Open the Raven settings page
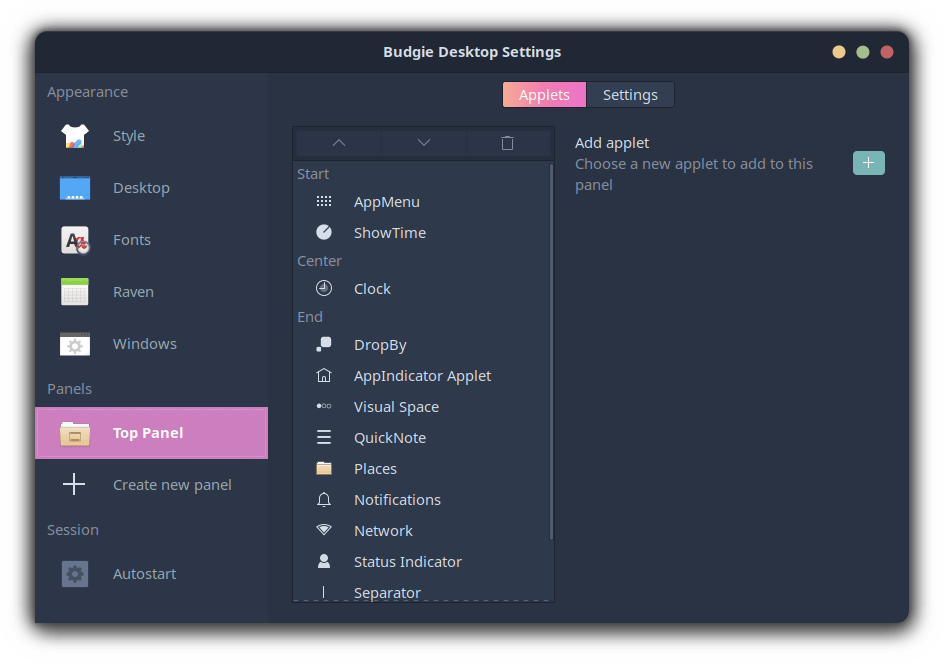 (x=133, y=292)
